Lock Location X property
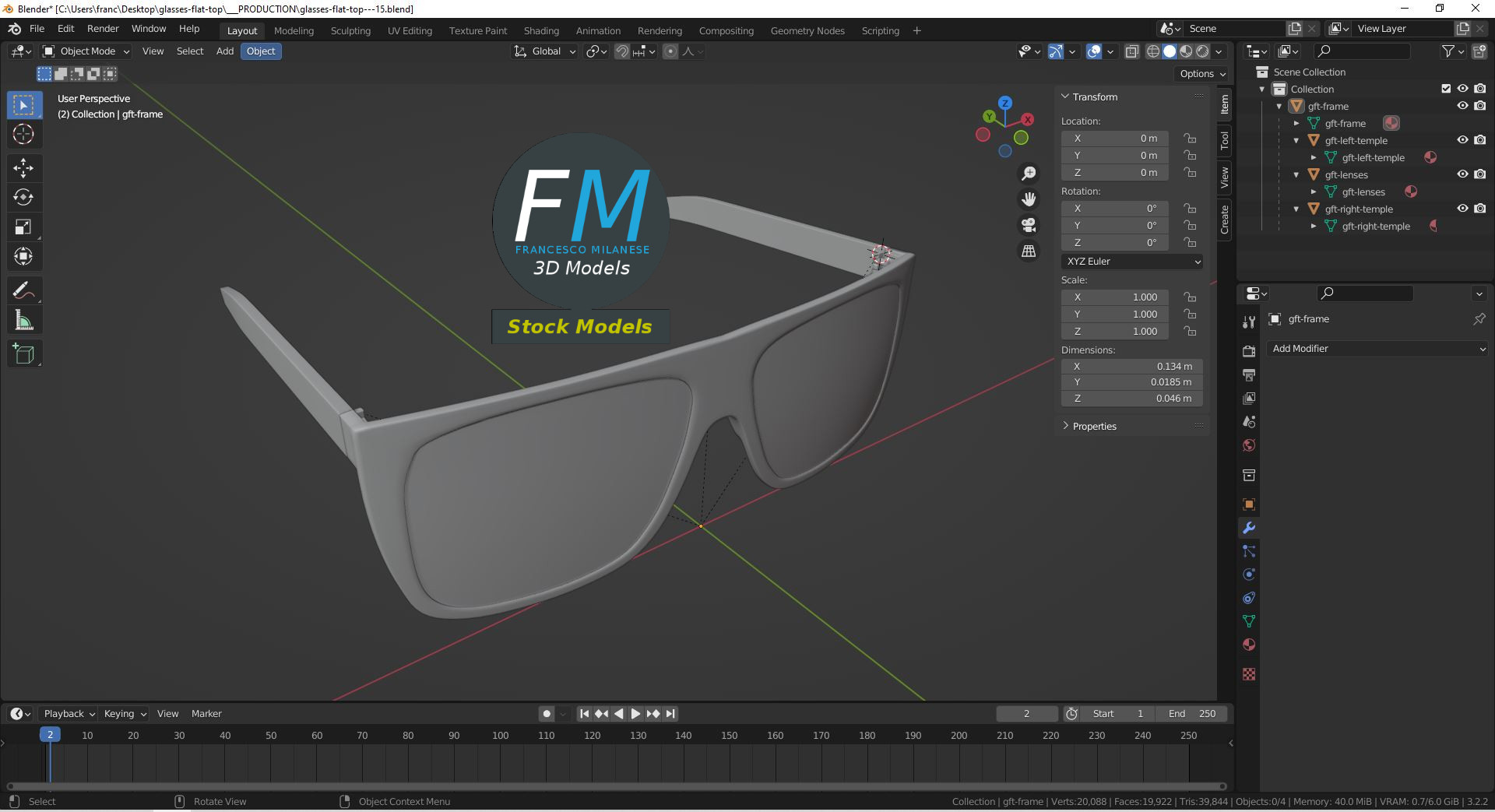 1190,139
